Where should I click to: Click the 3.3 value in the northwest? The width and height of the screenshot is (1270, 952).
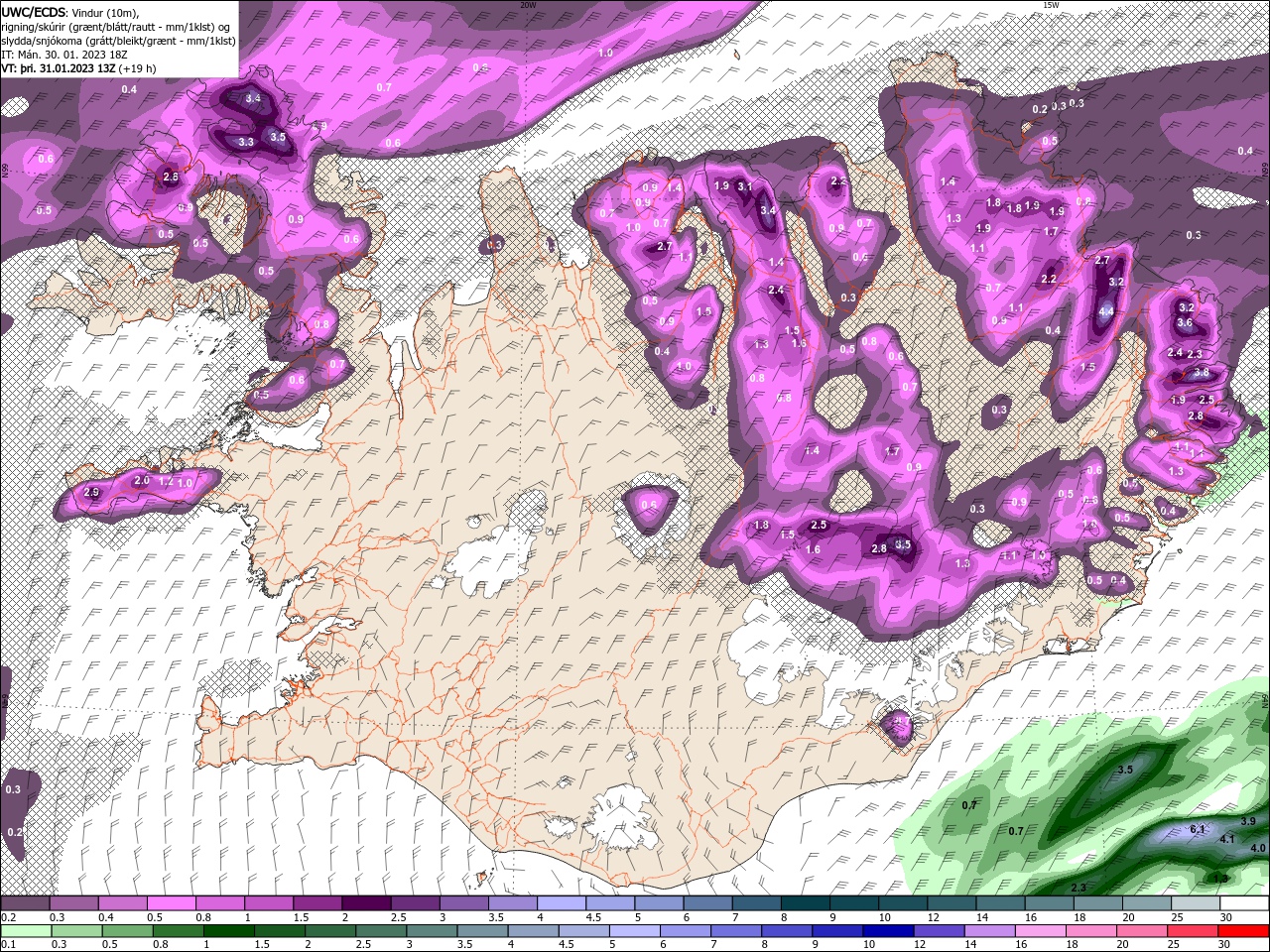(246, 142)
